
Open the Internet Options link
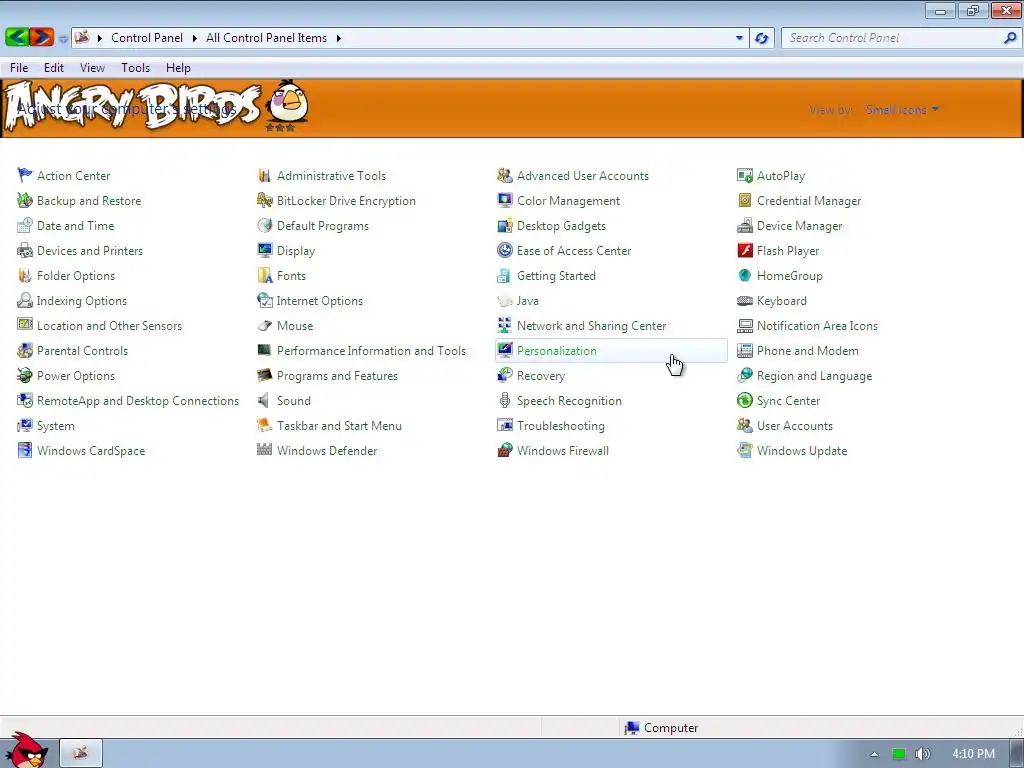point(319,300)
